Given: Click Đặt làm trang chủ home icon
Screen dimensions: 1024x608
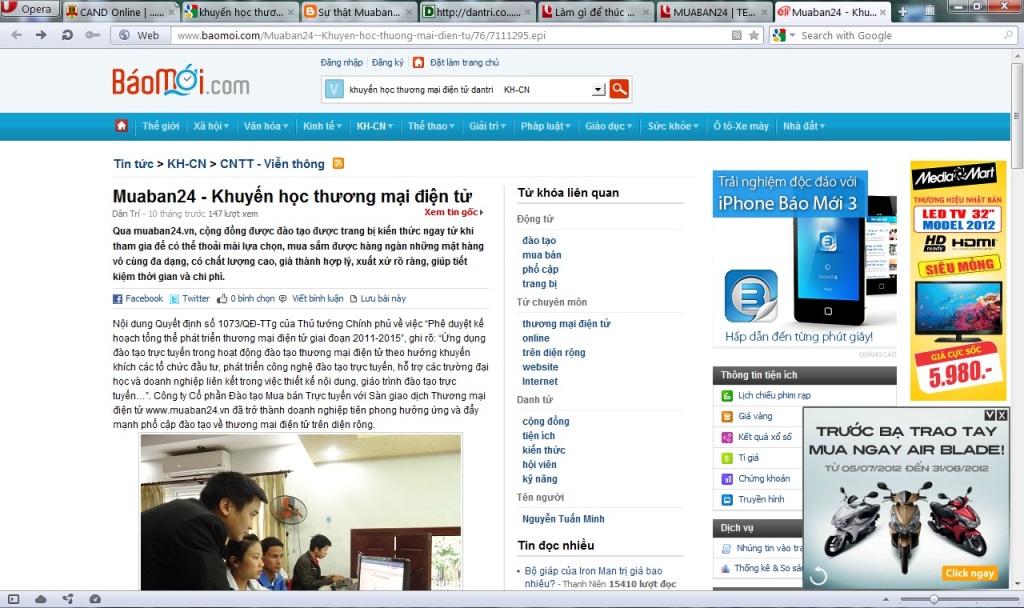Looking at the screenshot, I should (x=418, y=62).
